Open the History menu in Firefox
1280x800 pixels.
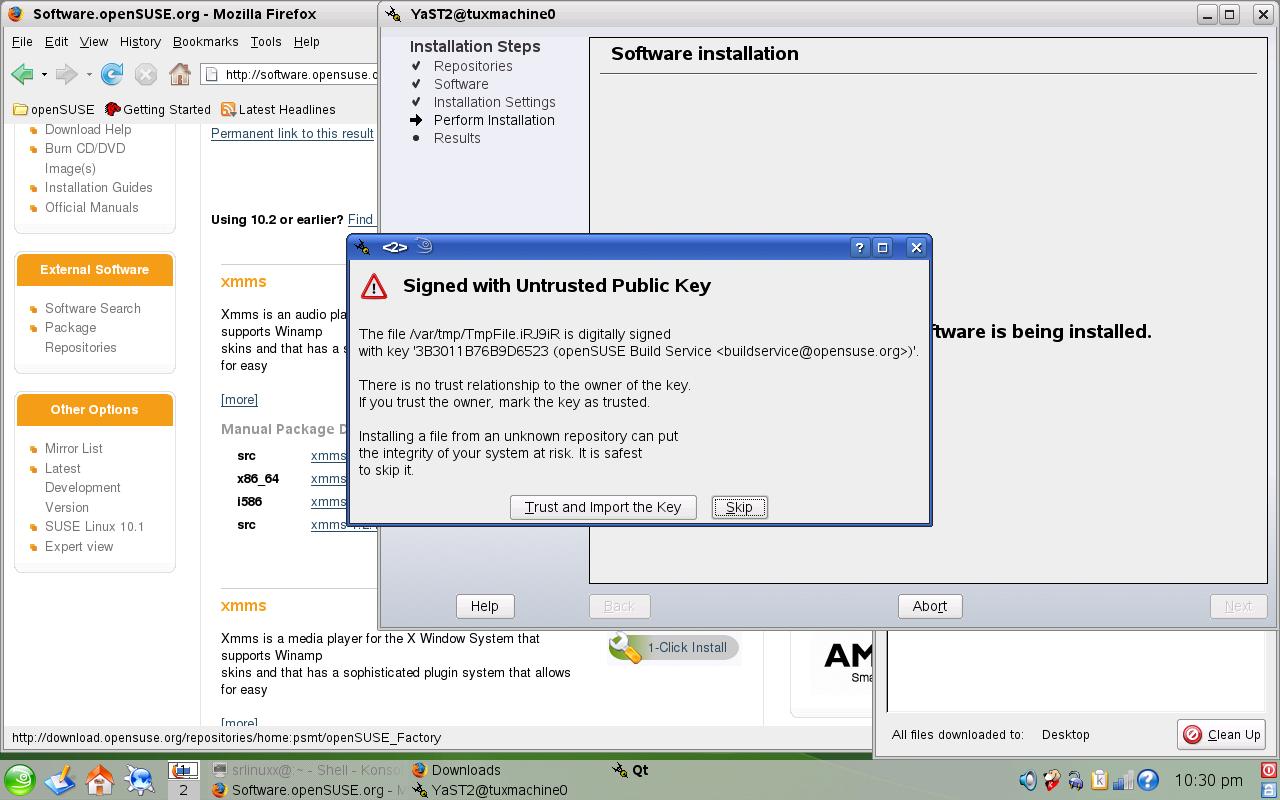coord(140,42)
